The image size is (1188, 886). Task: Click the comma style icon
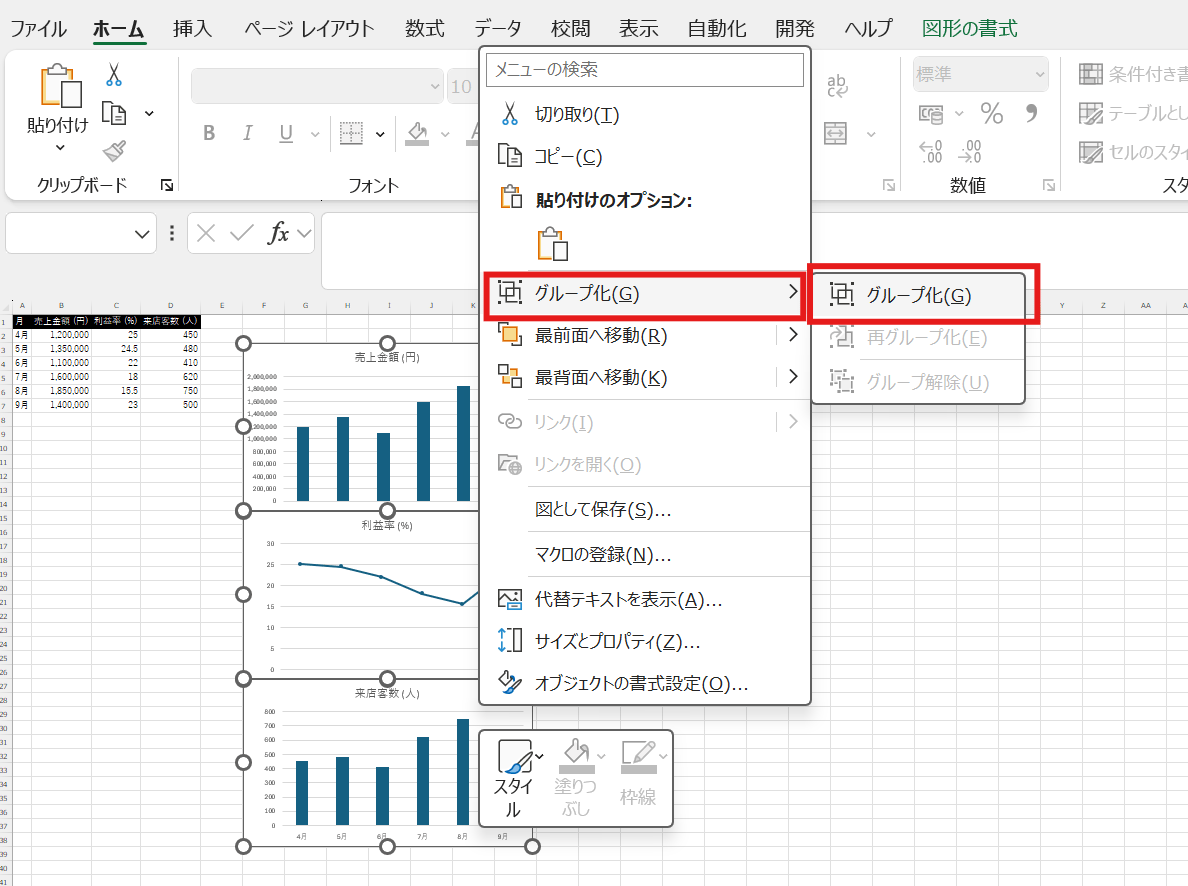(x=1031, y=114)
